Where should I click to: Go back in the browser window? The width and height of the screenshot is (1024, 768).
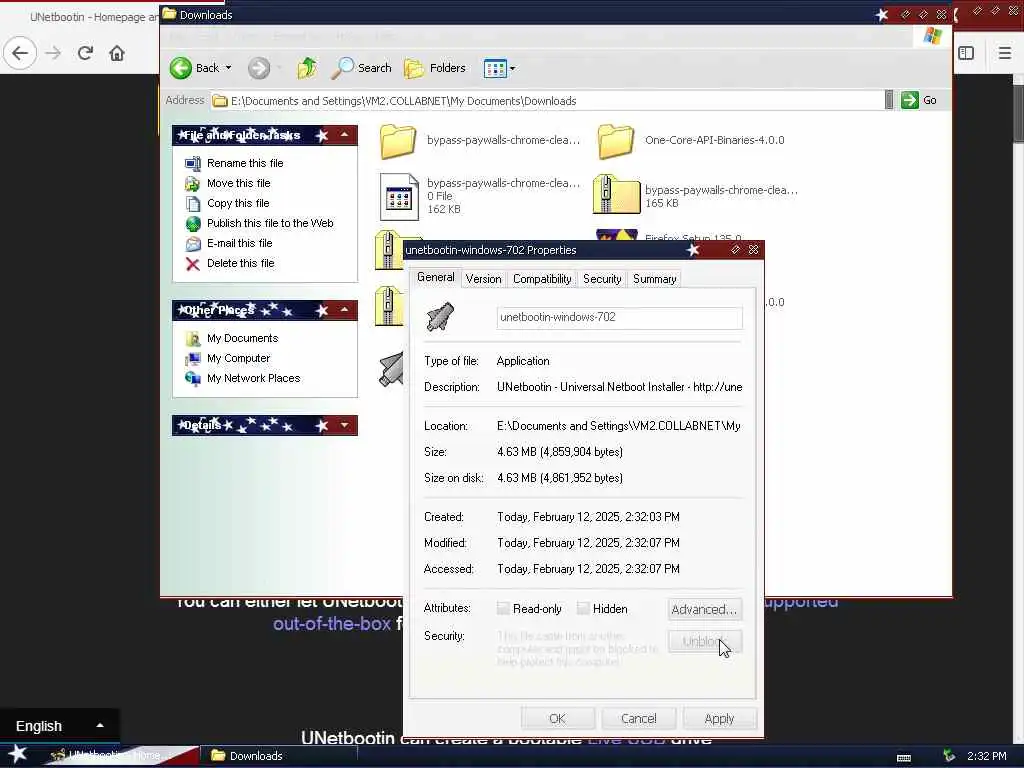[20, 53]
